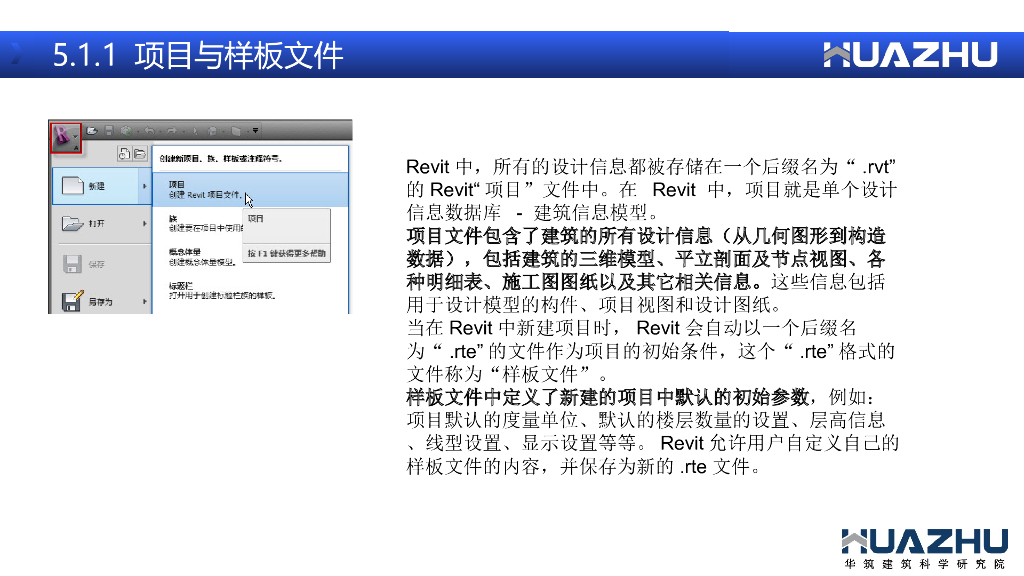Expand the 打开 submenu arrow
The width and height of the screenshot is (1024, 576).
(144, 223)
